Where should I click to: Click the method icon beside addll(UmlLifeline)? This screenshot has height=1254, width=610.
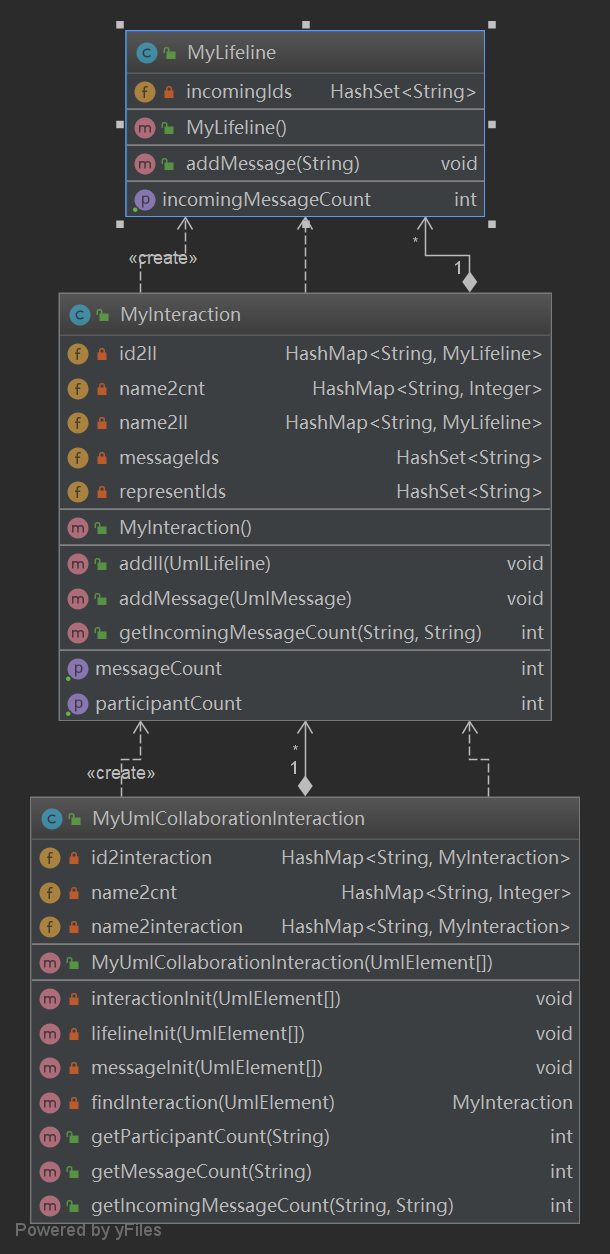[77, 564]
